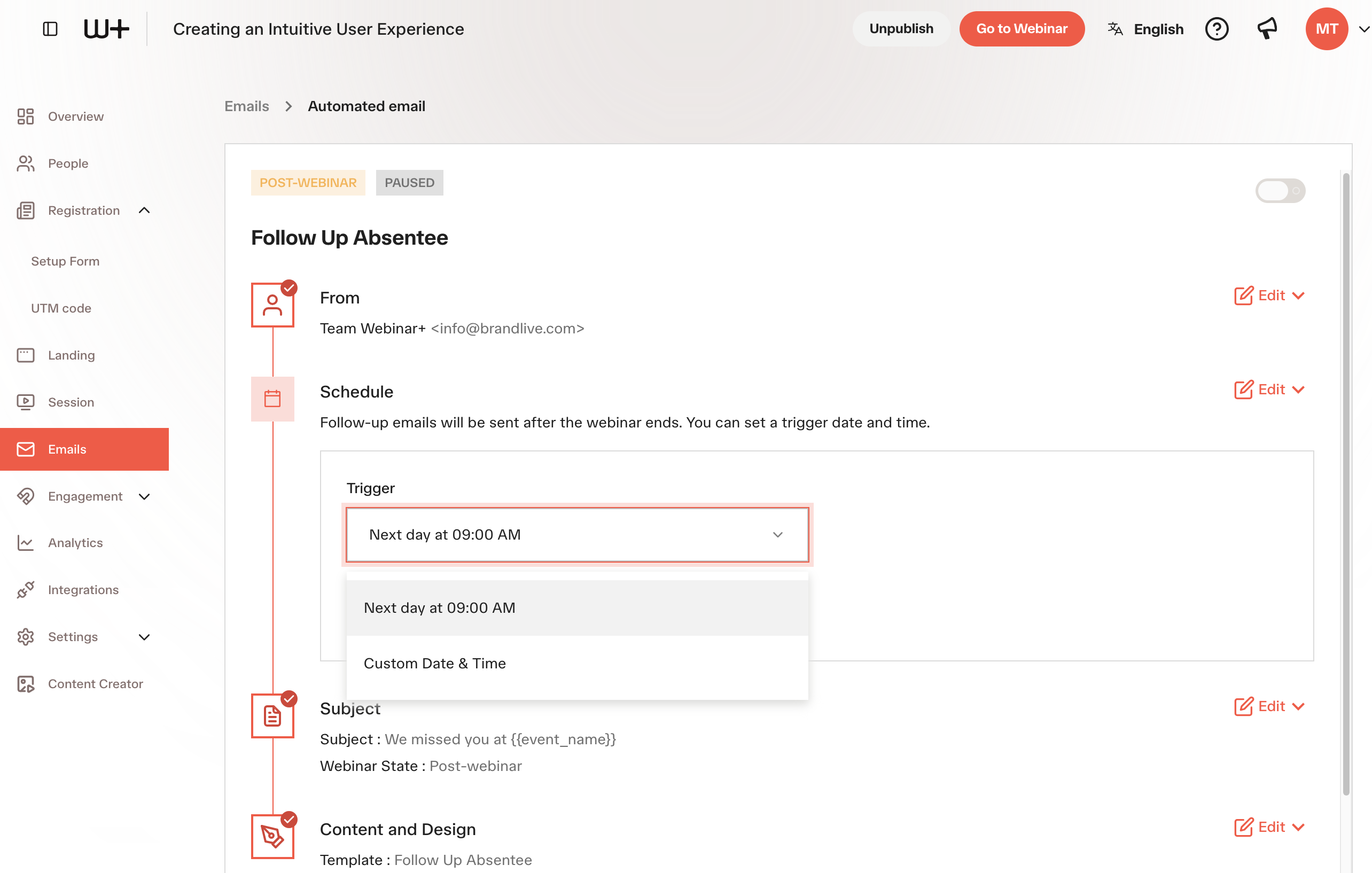Viewport: 1372px width, 873px height.
Task: Expand the Edit menu for Subject
Action: click(x=1269, y=707)
